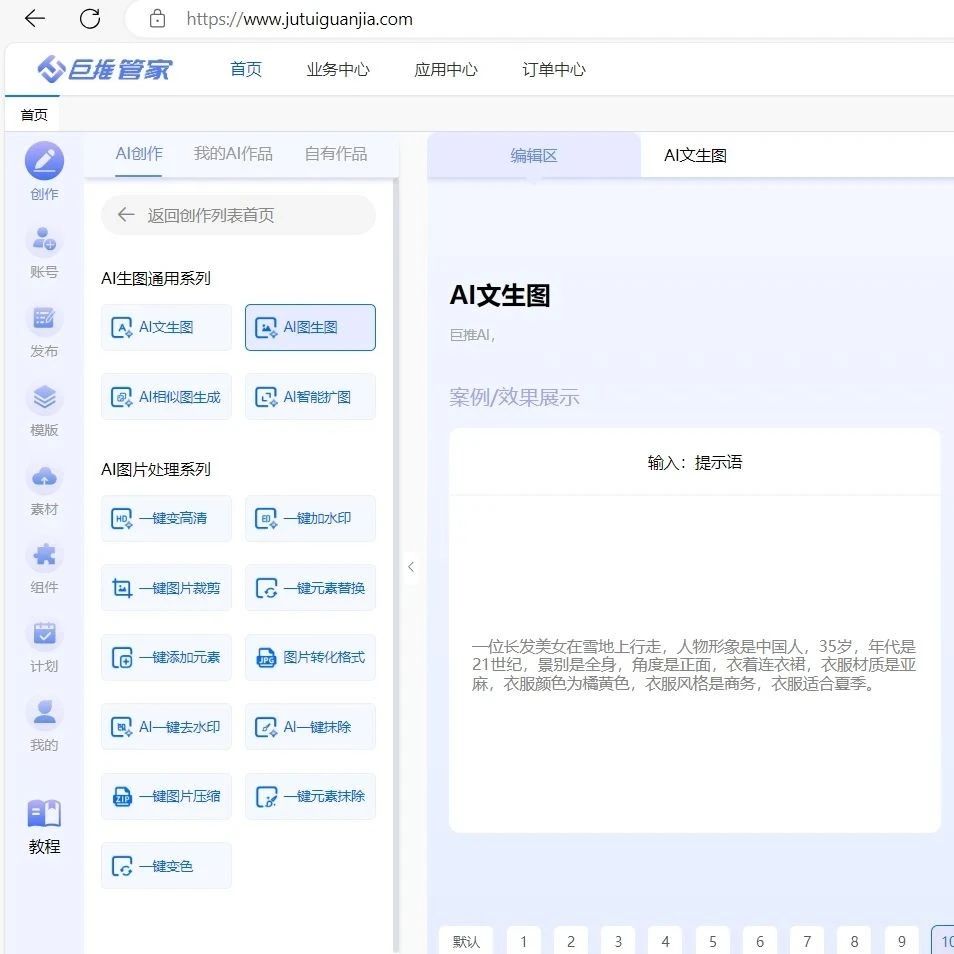Screen dimensions: 954x954
Task: Select the AI智能扩图 tool
Action: tap(310, 397)
